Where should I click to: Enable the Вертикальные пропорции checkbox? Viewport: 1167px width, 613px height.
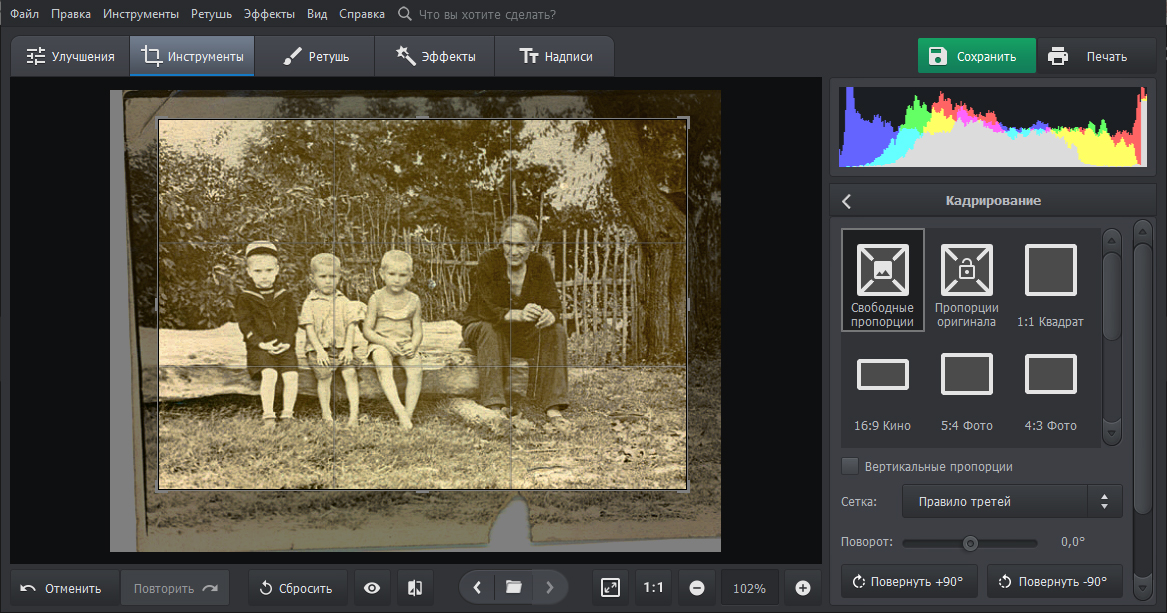[850, 466]
